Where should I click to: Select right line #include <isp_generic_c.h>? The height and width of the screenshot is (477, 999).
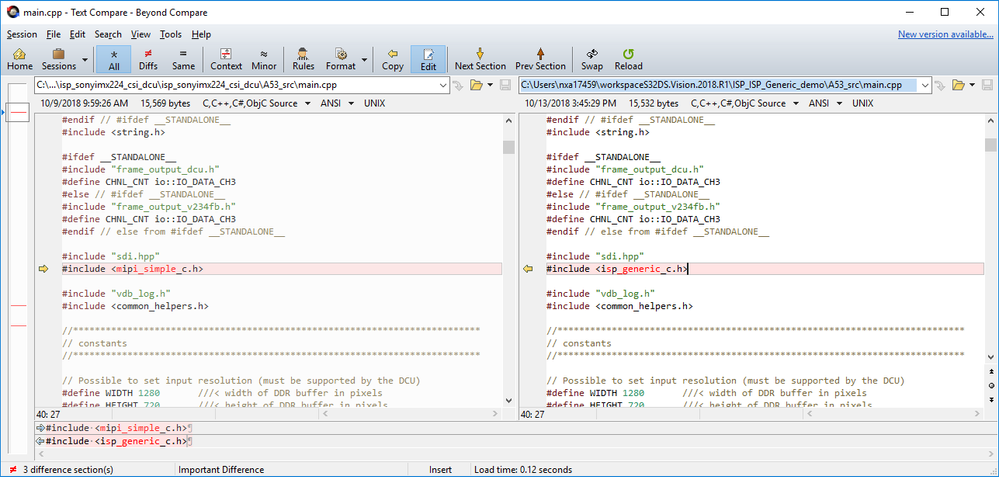point(765,269)
